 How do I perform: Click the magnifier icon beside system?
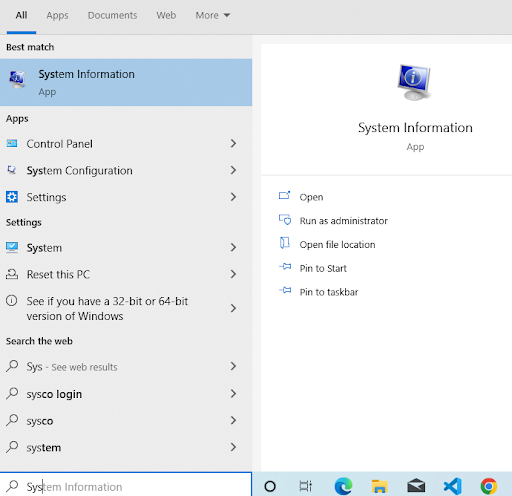(x=12, y=447)
